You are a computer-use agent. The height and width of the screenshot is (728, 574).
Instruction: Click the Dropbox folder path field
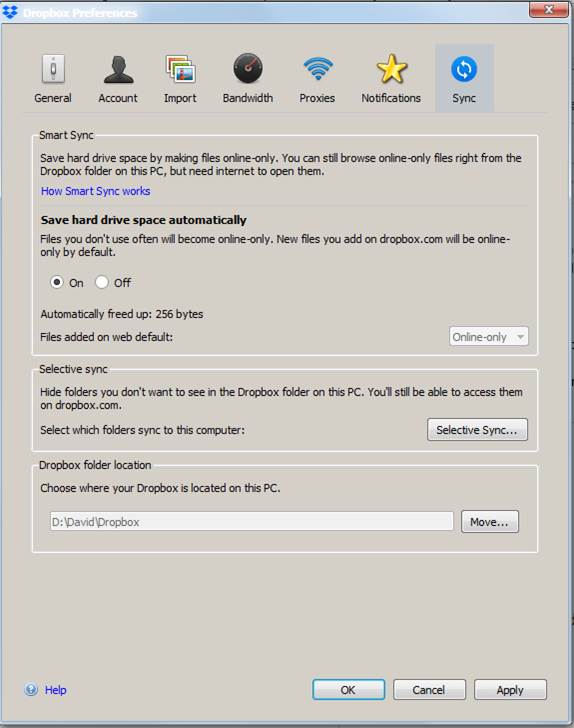[252, 521]
